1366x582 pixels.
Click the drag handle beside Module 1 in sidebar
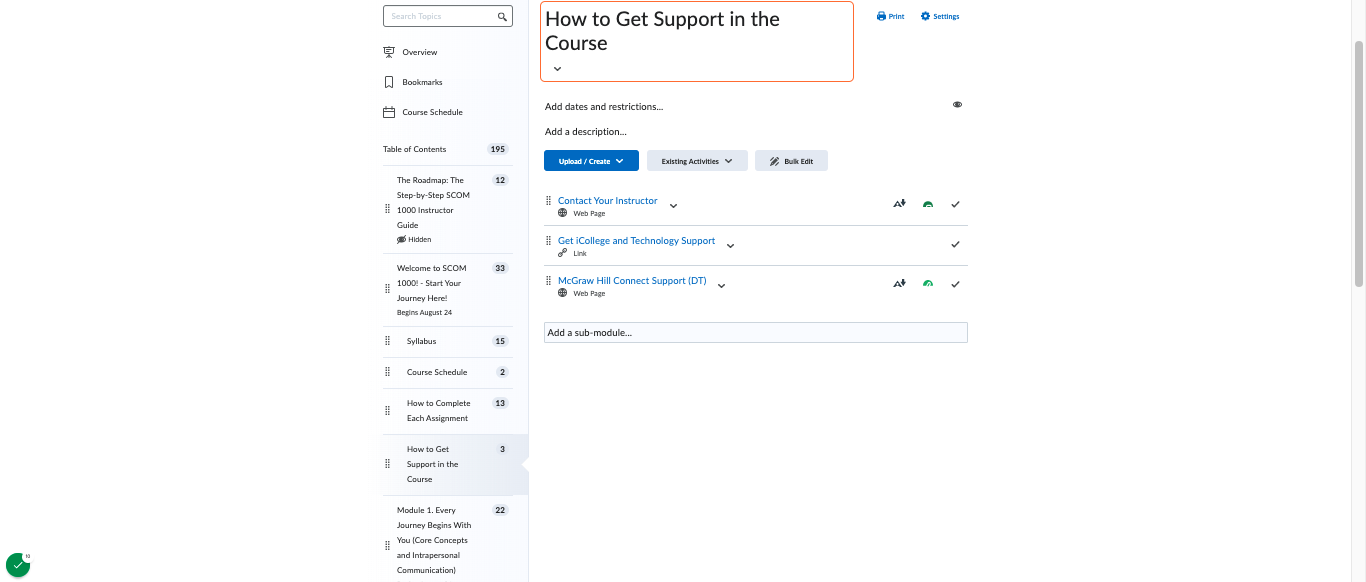[x=388, y=546]
